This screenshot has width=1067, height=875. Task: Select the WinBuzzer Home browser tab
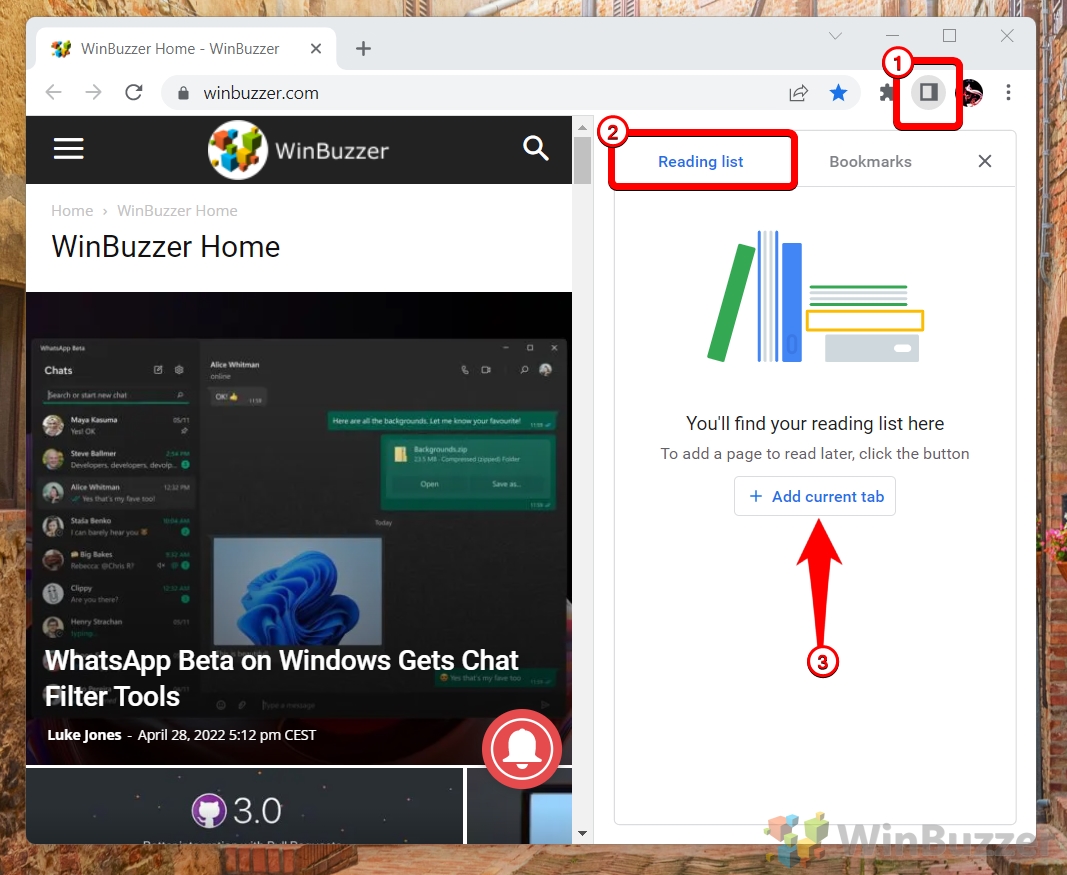pyautogui.click(x=186, y=48)
